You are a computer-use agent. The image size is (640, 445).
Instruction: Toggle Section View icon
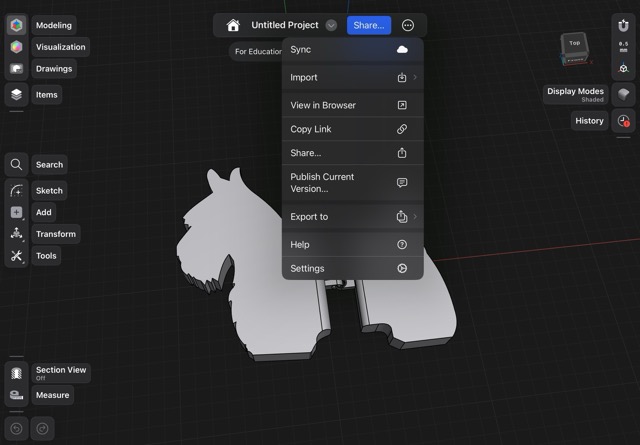tap(16, 373)
